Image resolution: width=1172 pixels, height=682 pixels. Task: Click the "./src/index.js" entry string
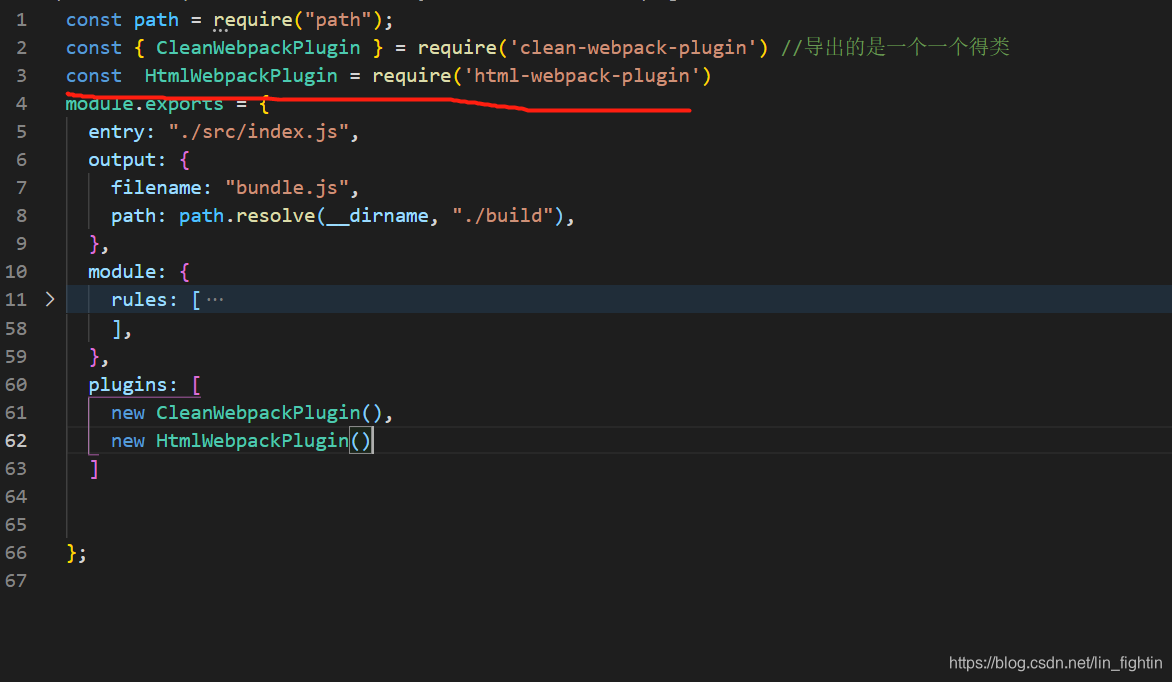[259, 132]
